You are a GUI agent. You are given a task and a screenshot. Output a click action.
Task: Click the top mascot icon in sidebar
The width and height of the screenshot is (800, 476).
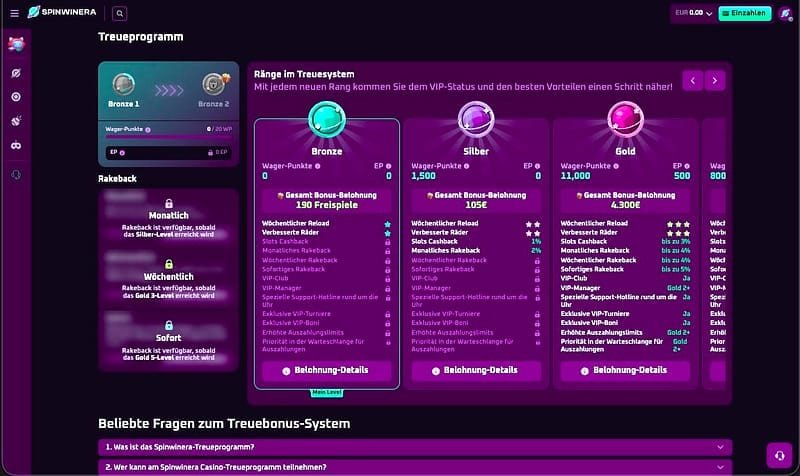pos(15,44)
